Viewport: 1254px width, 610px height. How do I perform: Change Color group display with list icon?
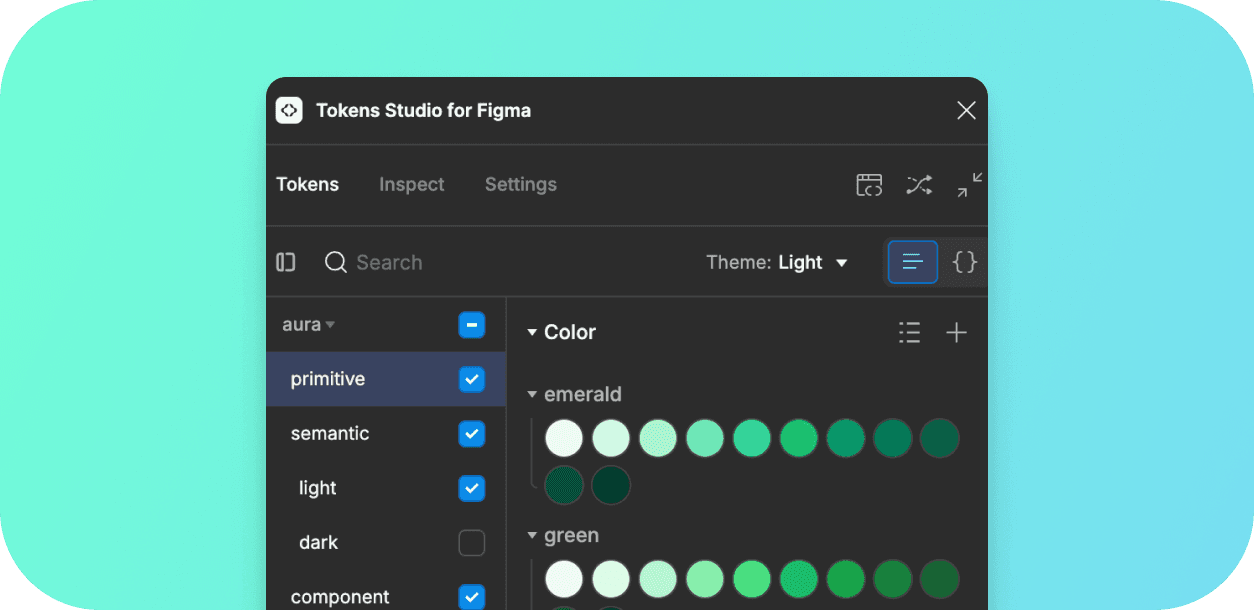click(909, 333)
